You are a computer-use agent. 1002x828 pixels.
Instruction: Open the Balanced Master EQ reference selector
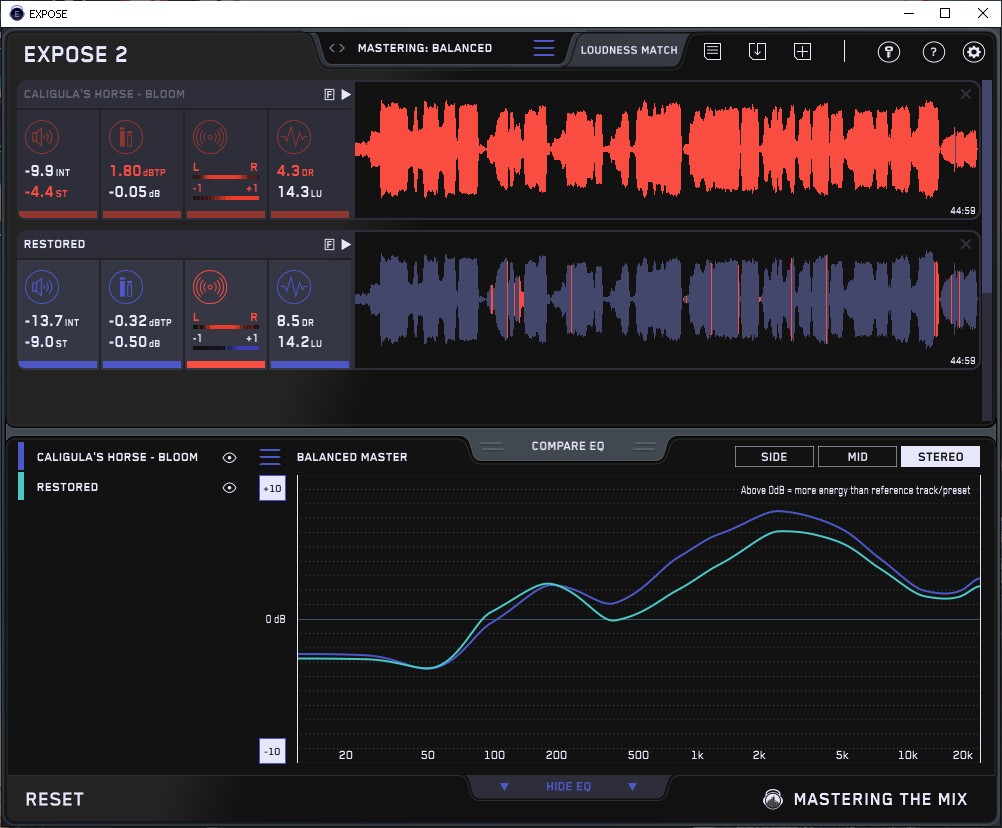click(x=352, y=457)
